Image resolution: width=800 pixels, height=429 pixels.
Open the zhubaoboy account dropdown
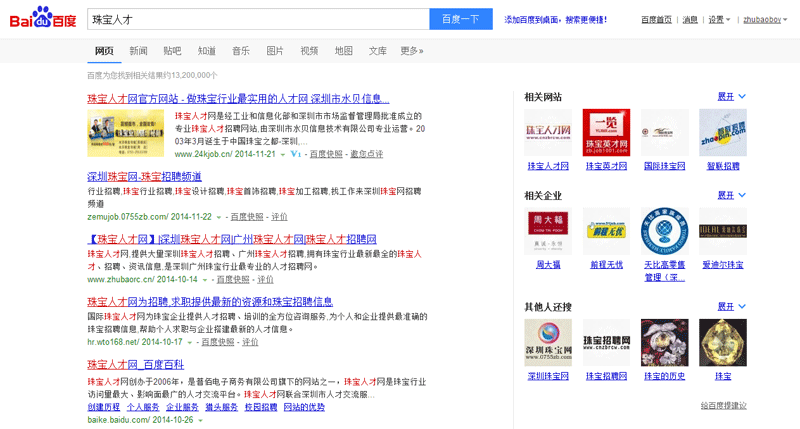click(765, 19)
